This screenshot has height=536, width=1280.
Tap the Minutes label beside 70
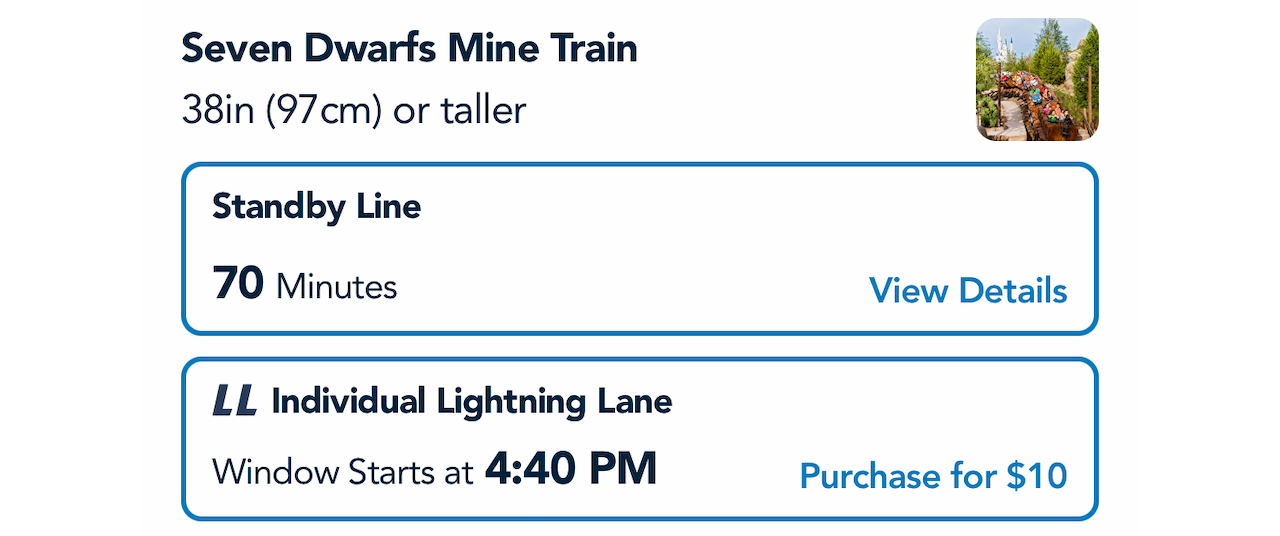point(337,288)
